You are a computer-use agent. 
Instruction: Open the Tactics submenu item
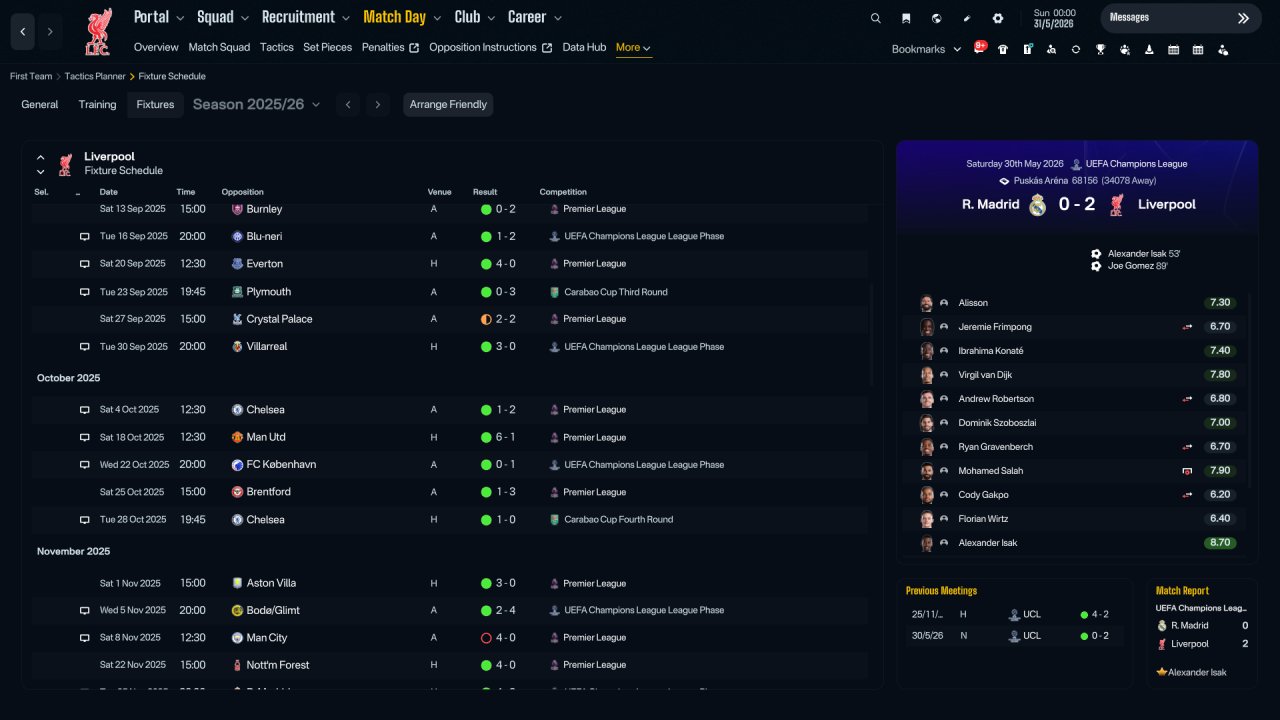coord(277,47)
